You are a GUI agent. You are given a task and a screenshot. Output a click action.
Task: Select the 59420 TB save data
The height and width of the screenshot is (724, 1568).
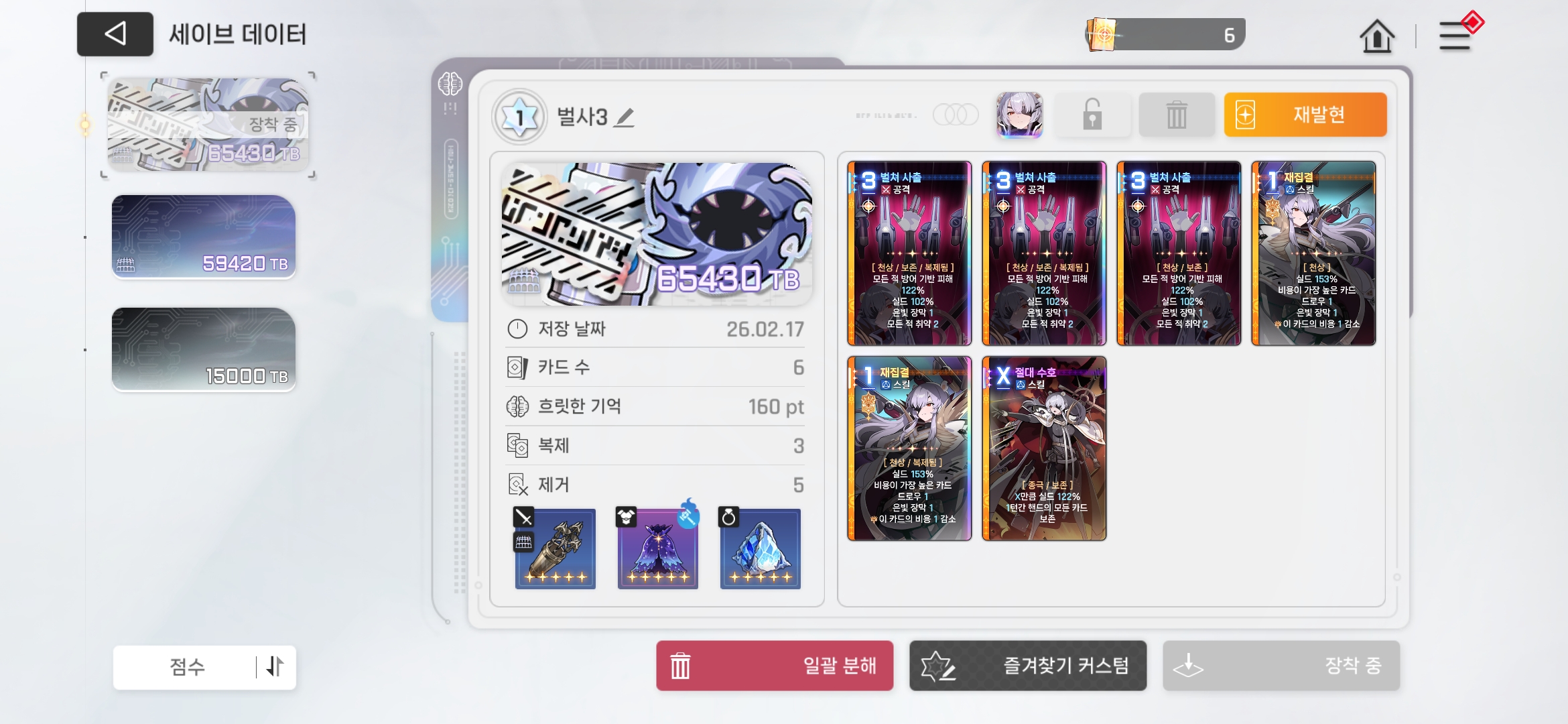click(x=204, y=236)
